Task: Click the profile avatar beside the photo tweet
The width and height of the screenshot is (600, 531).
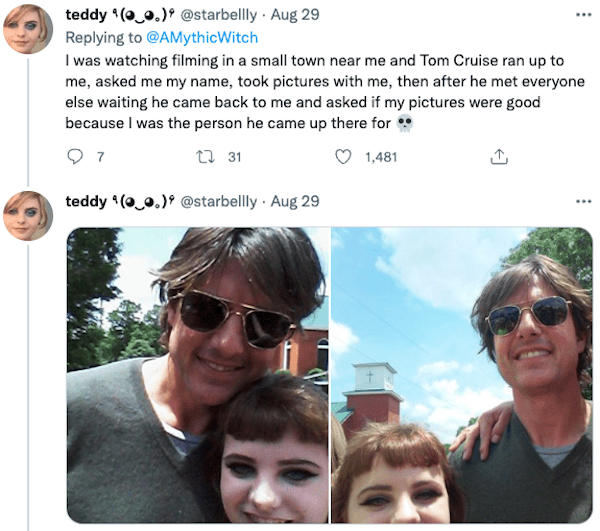Action: (28, 215)
